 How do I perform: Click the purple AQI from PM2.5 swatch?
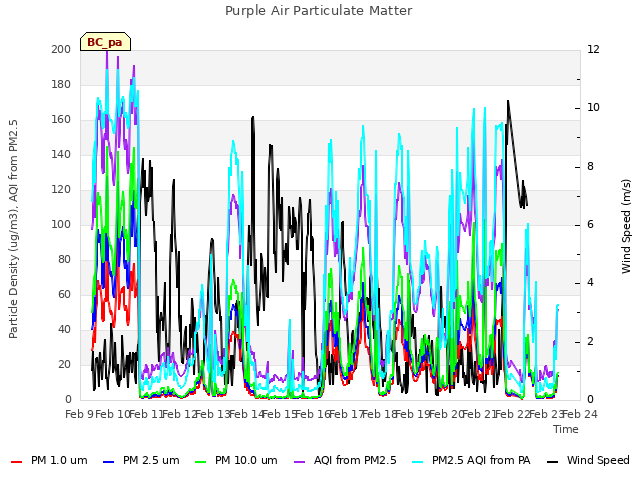[x=299, y=462]
